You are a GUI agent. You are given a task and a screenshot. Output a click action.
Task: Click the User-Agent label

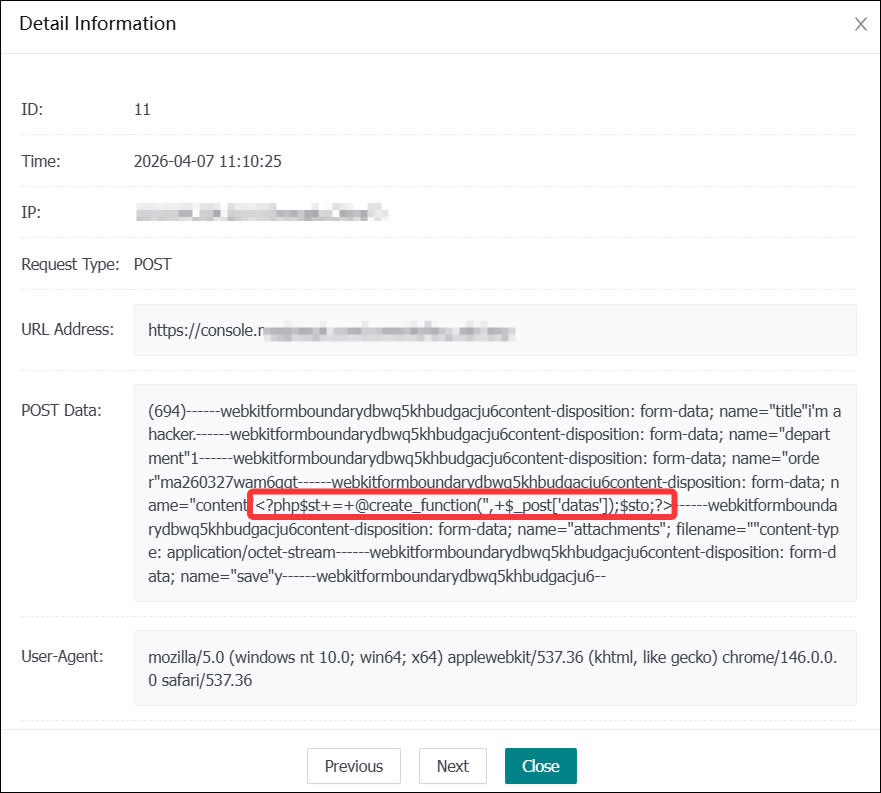point(64,657)
